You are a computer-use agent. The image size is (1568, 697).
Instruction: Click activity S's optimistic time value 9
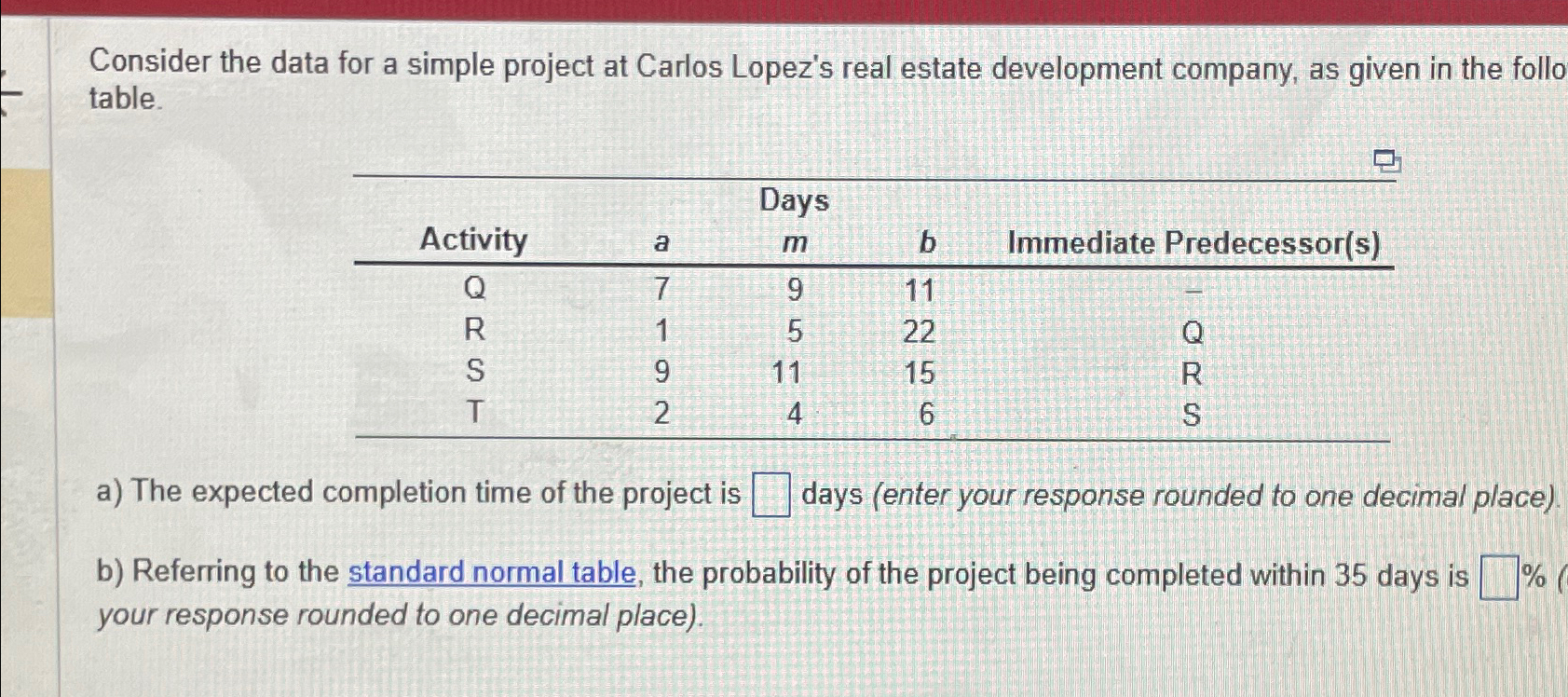click(661, 373)
